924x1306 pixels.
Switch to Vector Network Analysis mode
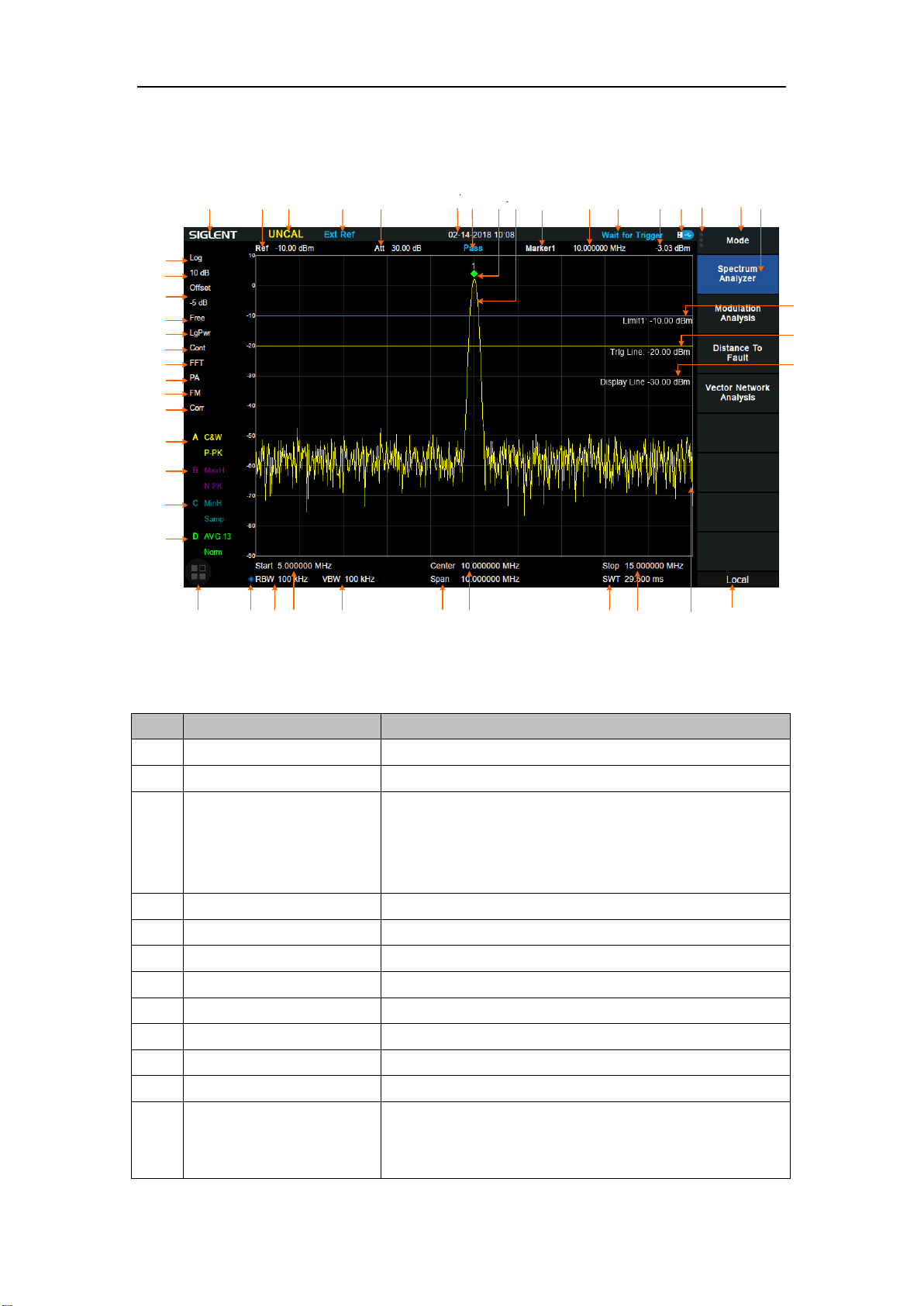pyautogui.click(x=737, y=392)
